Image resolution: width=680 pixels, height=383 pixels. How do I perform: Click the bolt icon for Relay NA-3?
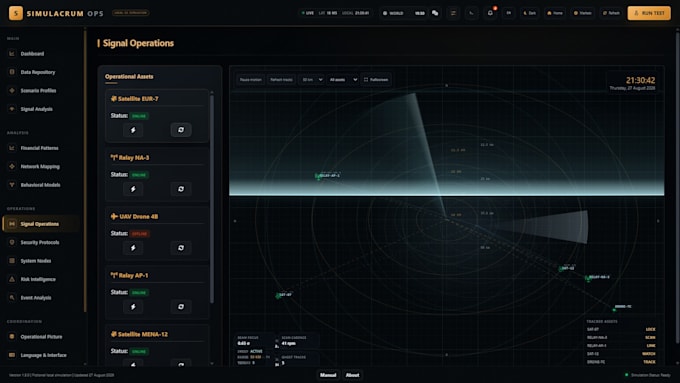[133, 189]
